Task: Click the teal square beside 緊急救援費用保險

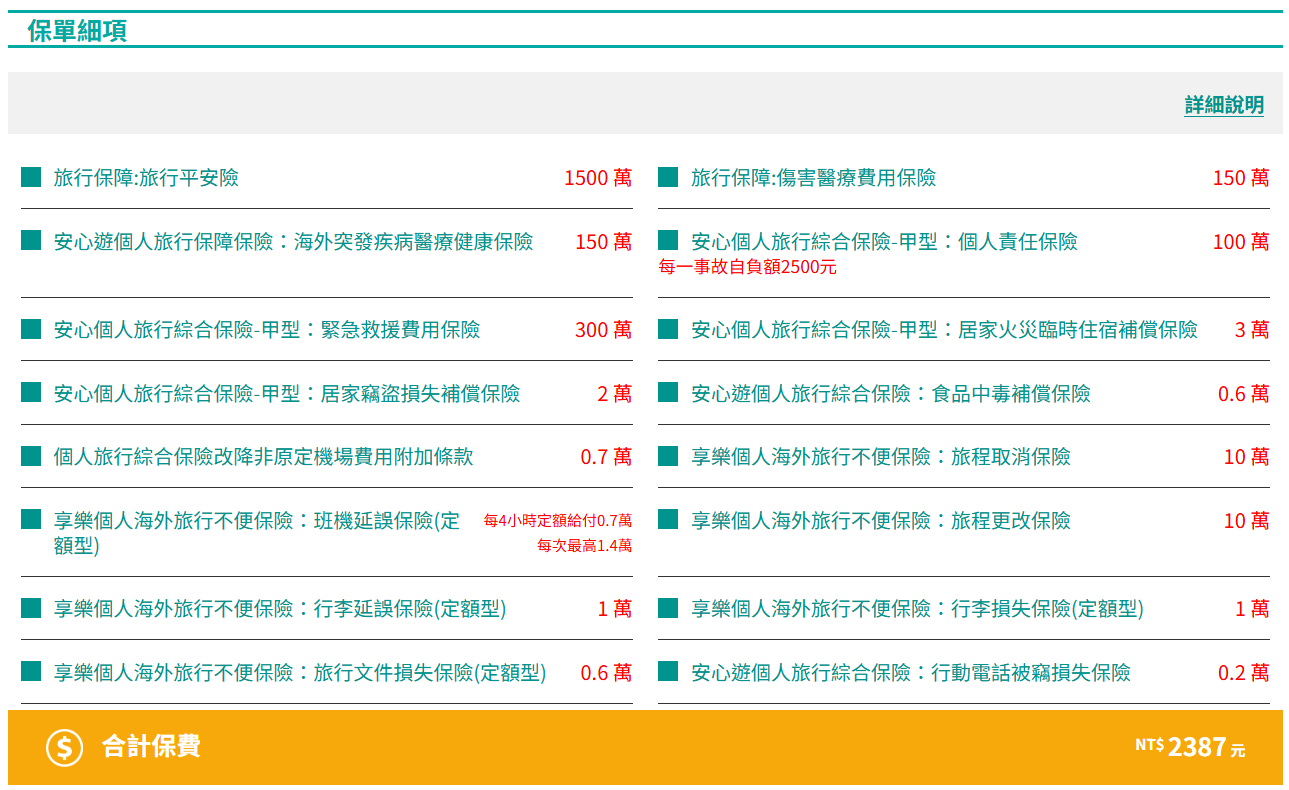Action: tap(31, 329)
